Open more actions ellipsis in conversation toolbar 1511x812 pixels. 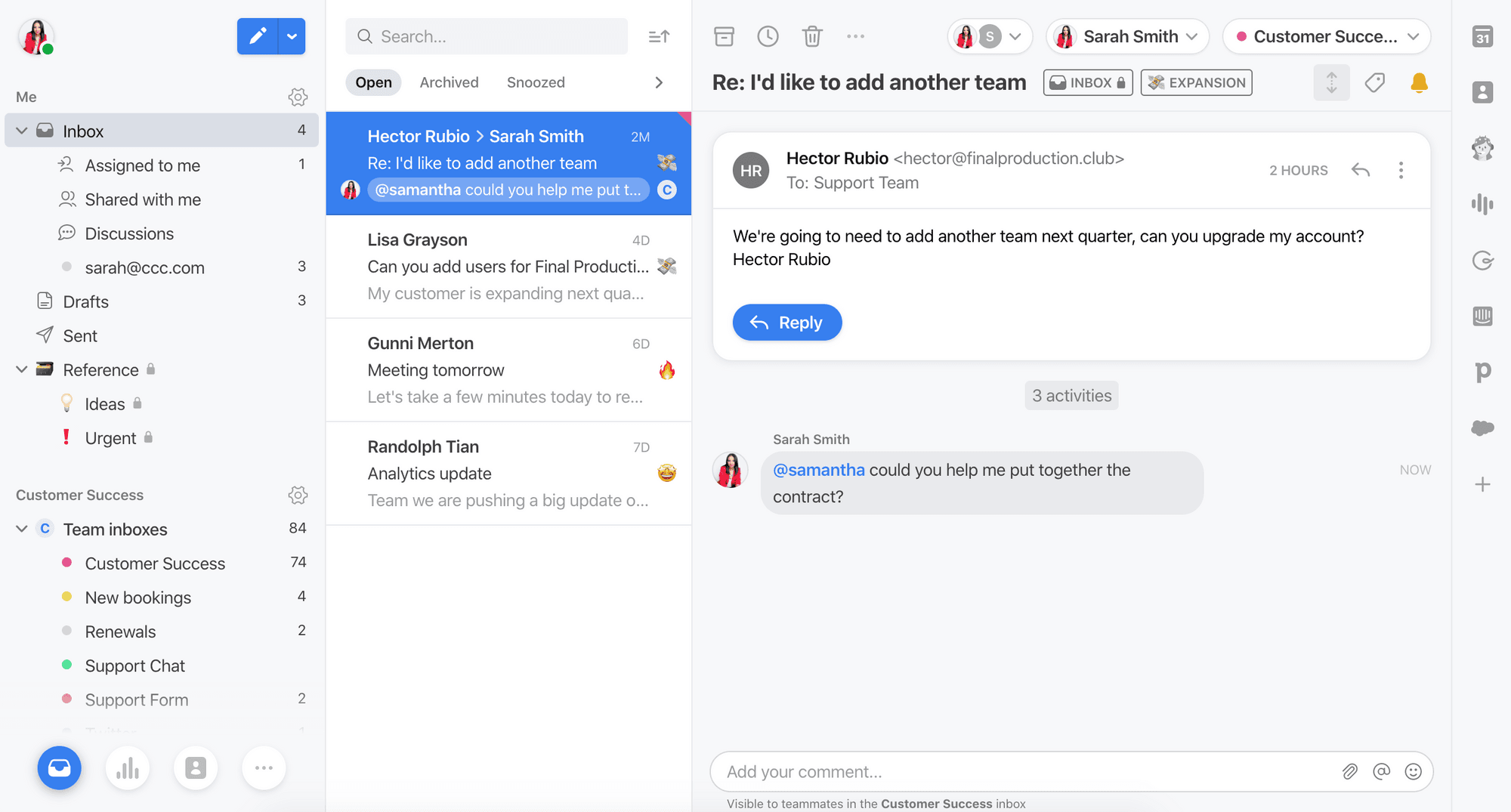(855, 36)
